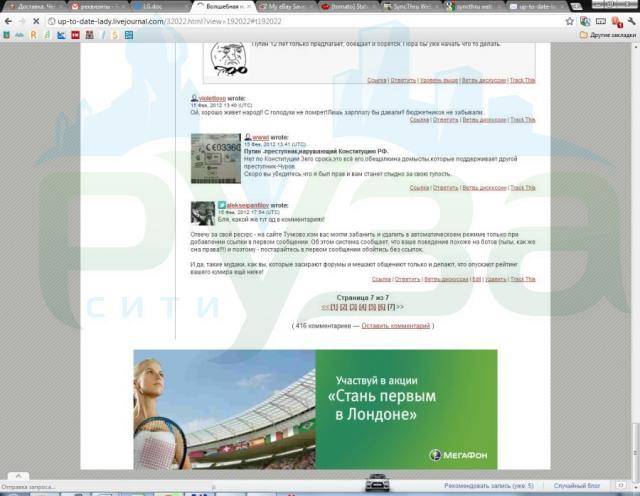Click Ссылка under violetflovo comment
Viewport: 640px width, 496px height.
419,120
